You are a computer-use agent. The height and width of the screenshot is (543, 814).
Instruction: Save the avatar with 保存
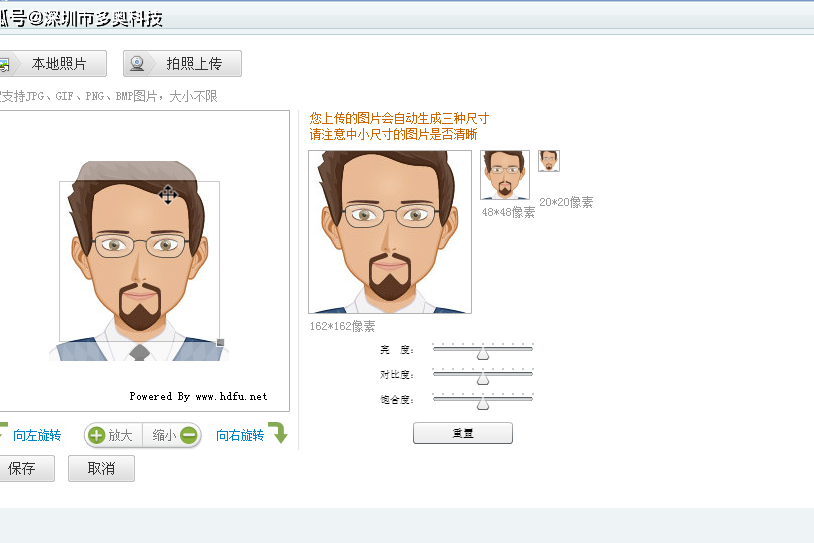click(x=26, y=468)
